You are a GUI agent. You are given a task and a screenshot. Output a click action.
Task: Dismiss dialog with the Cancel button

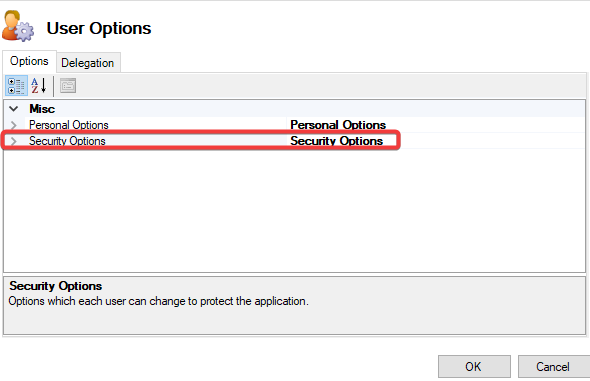tap(554, 366)
